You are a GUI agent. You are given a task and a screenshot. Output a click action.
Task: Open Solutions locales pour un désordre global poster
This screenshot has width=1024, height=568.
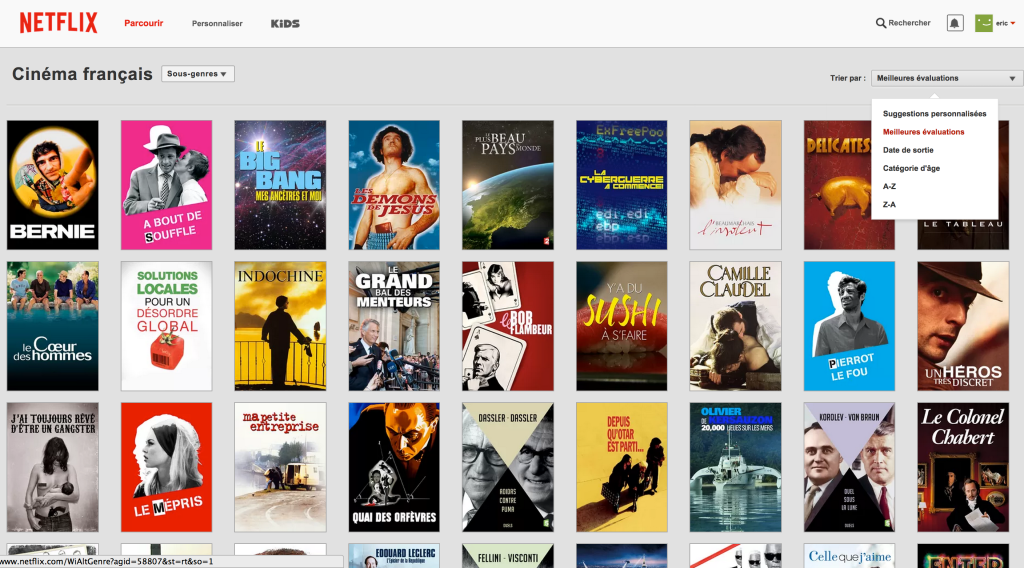pyautogui.click(x=167, y=326)
